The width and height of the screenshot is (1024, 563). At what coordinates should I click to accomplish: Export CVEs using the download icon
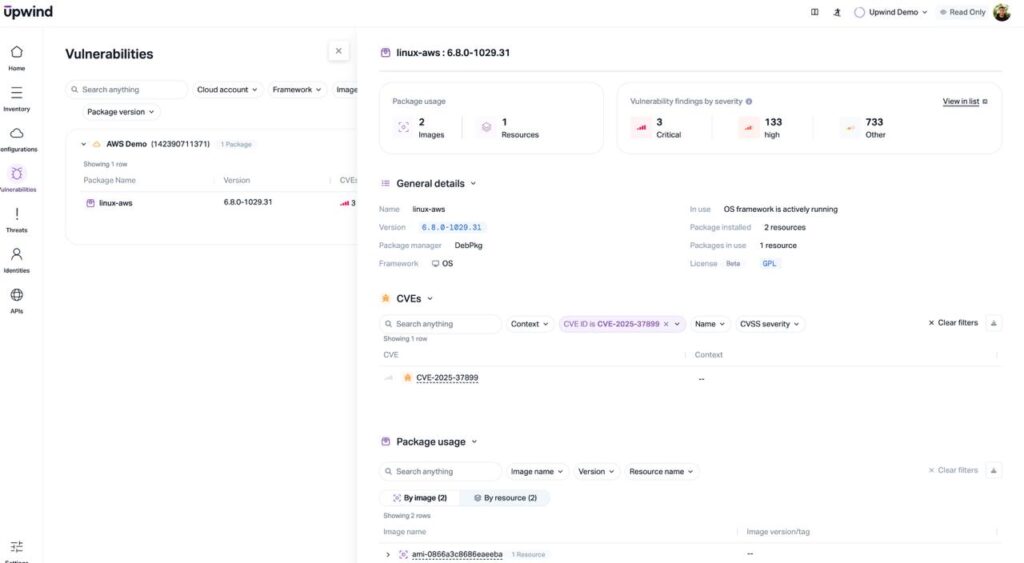[993, 323]
